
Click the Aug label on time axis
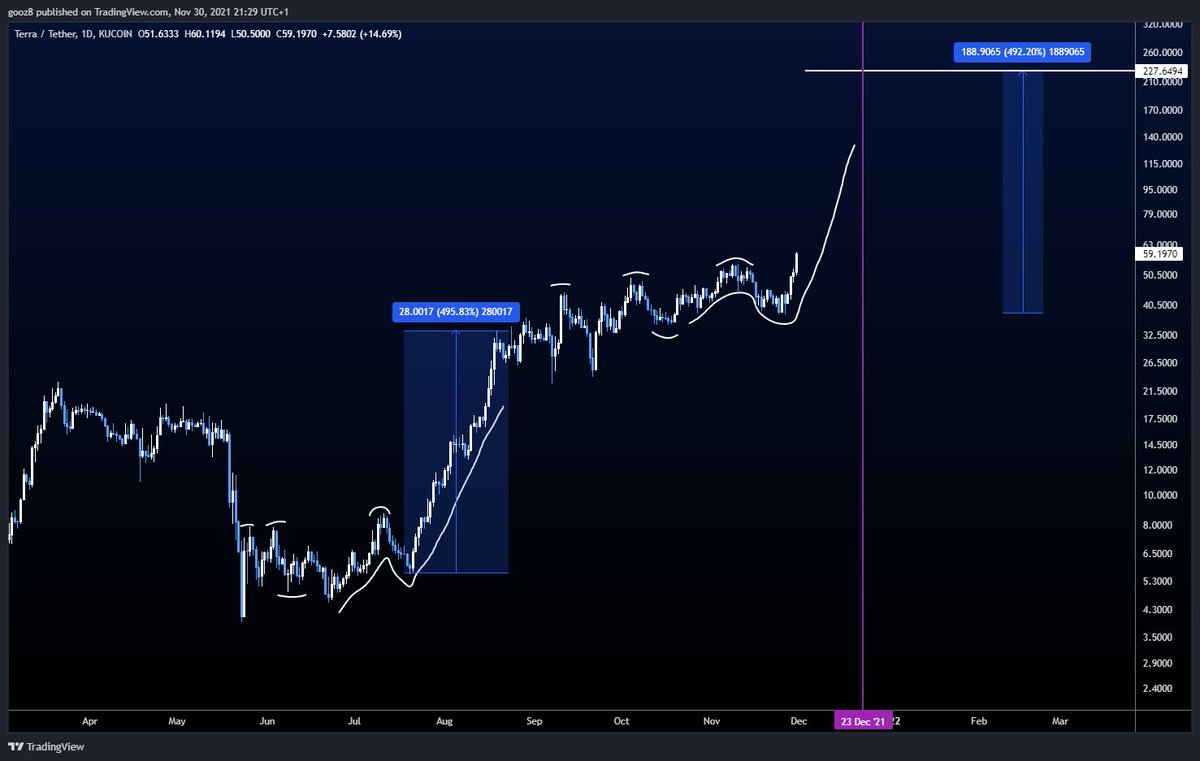[x=445, y=720]
